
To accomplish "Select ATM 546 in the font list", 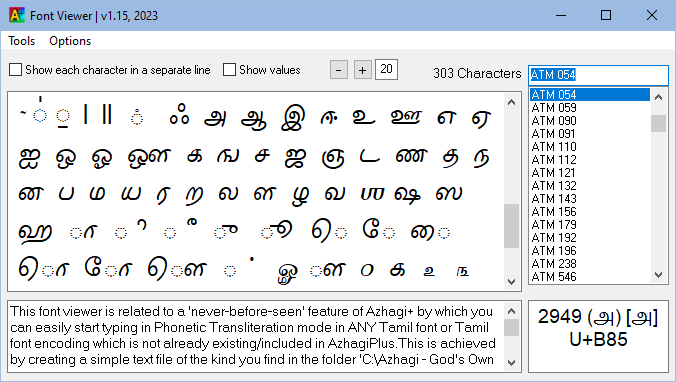I will coord(590,276).
